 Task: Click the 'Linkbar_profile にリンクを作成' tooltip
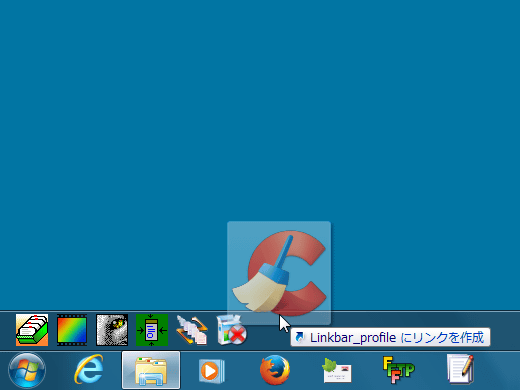[390, 337]
